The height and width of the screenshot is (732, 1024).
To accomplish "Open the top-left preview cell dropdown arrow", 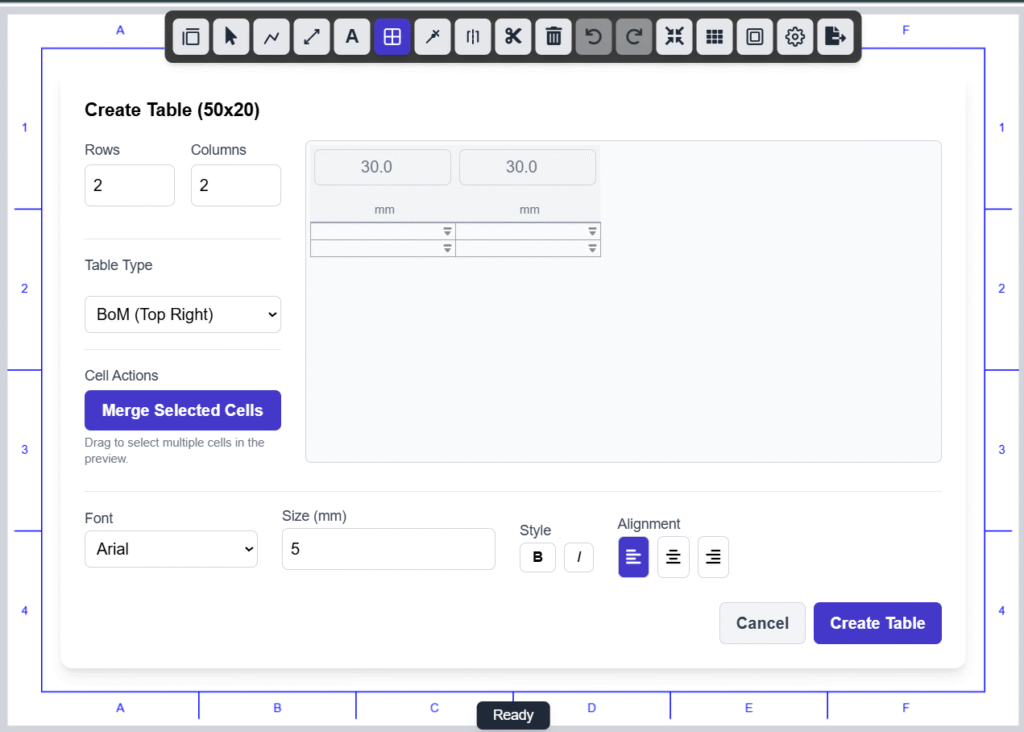I will click(x=448, y=231).
